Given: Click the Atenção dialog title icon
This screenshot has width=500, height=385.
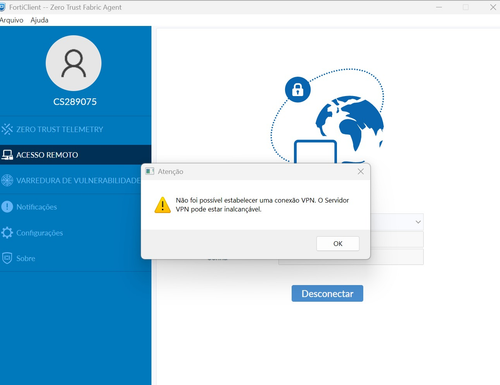Looking at the screenshot, I should [x=150, y=171].
